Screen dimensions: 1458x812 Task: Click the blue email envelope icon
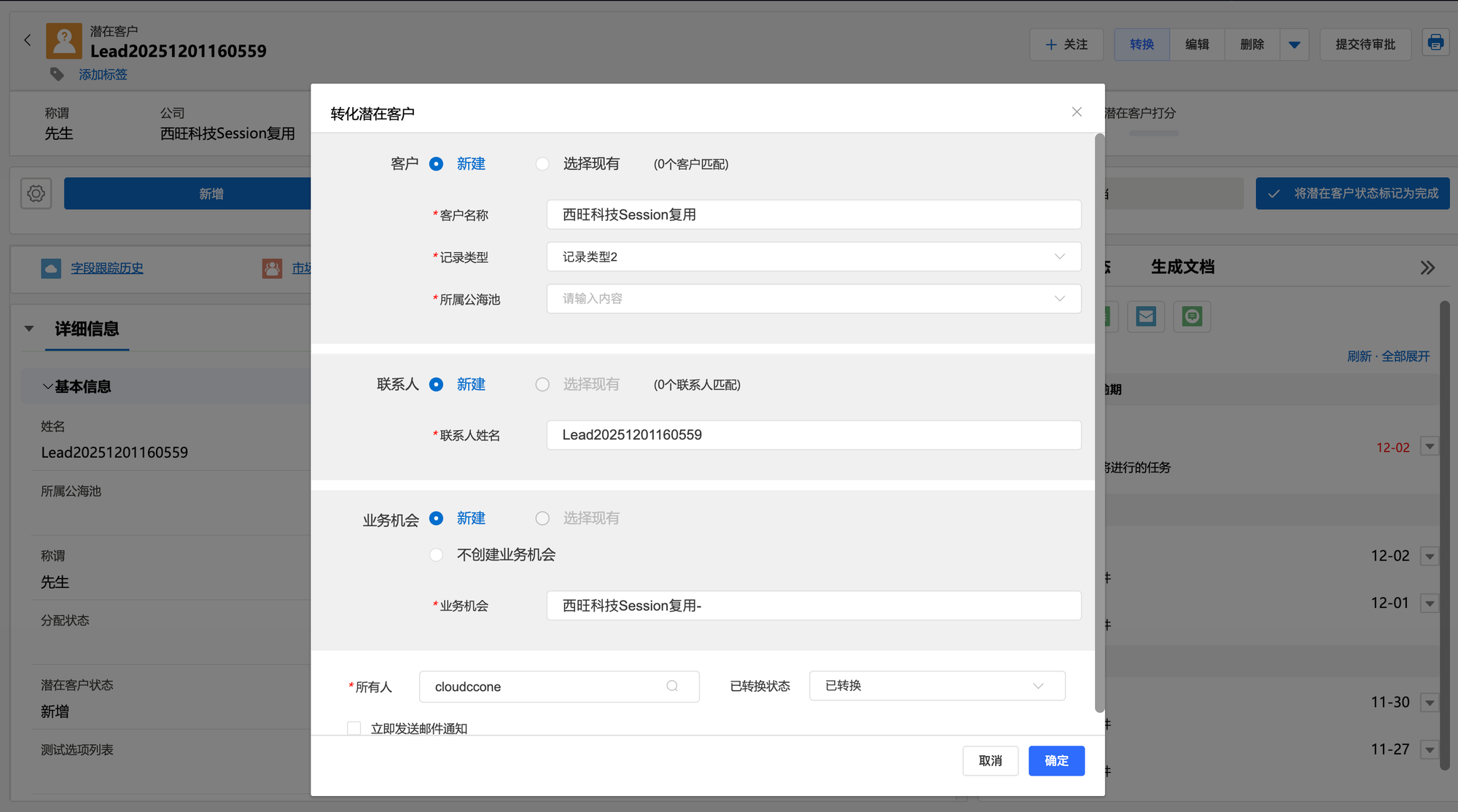pyautogui.click(x=1146, y=316)
